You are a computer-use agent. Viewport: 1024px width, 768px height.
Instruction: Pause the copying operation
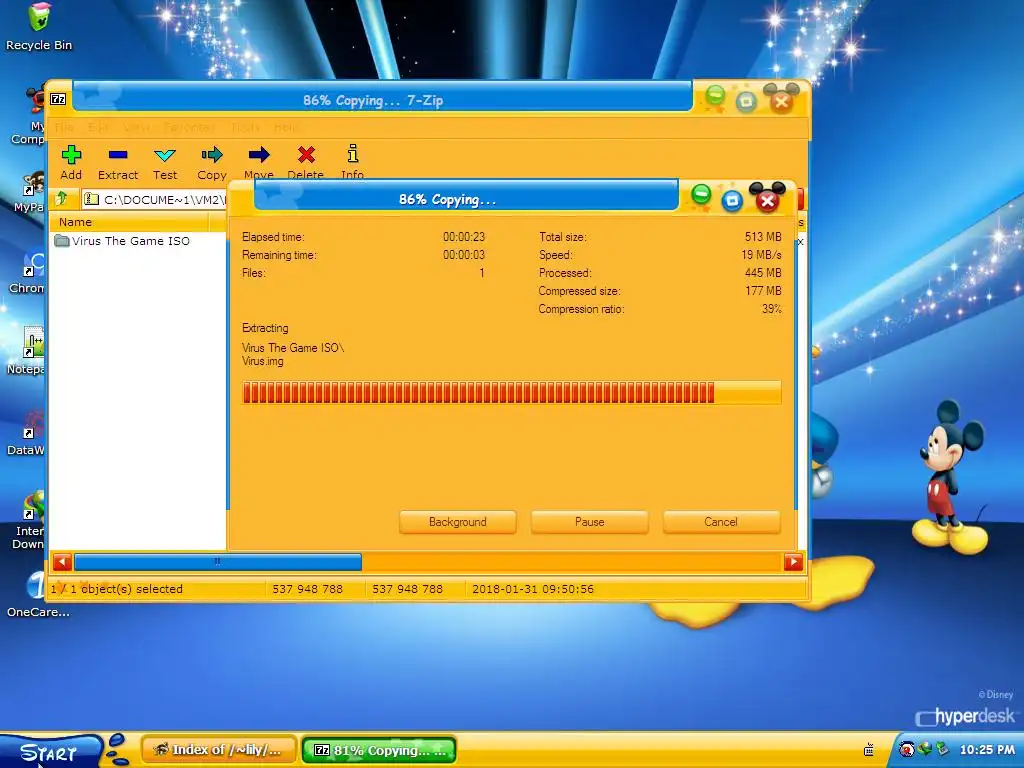tap(590, 522)
